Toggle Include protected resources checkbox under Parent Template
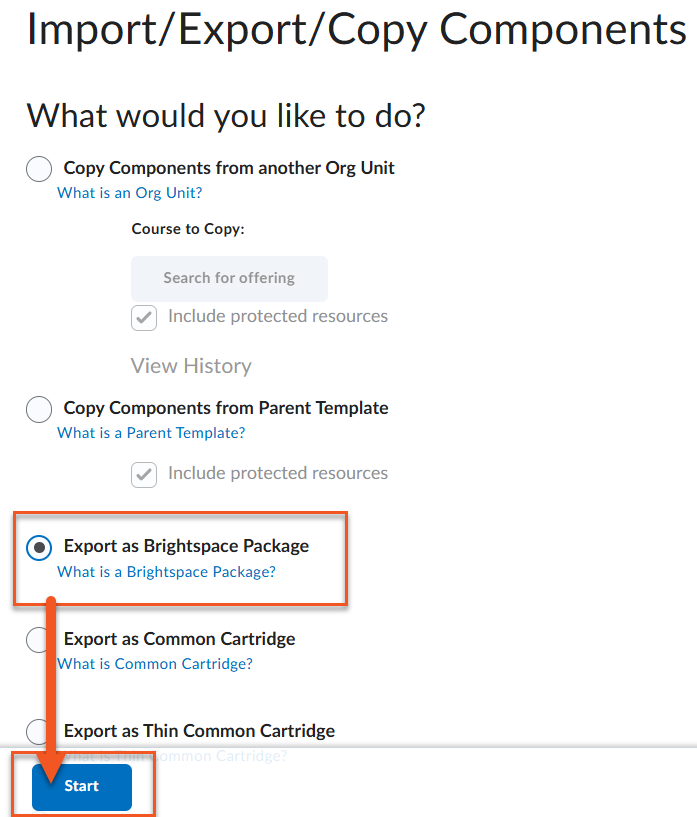Screen dimensions: 697x817 pyautogui.click(x=144, y=475)
